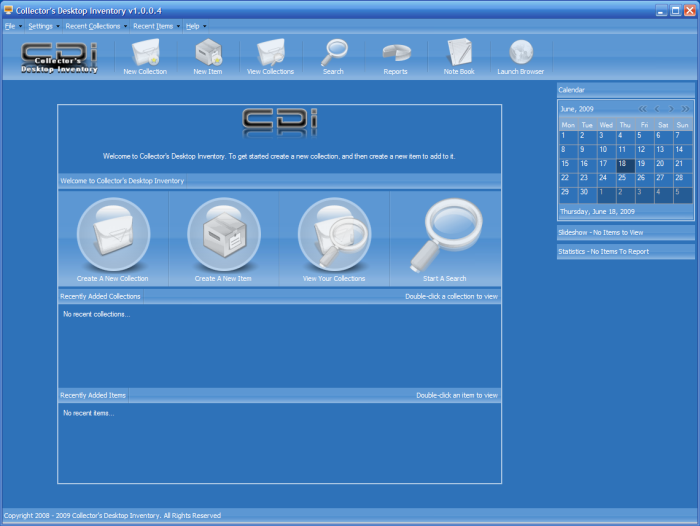This screenshot has width=700, height=526.
Task: Expand the Slideshow - No Items to View panel
Action: pos(625,233)
